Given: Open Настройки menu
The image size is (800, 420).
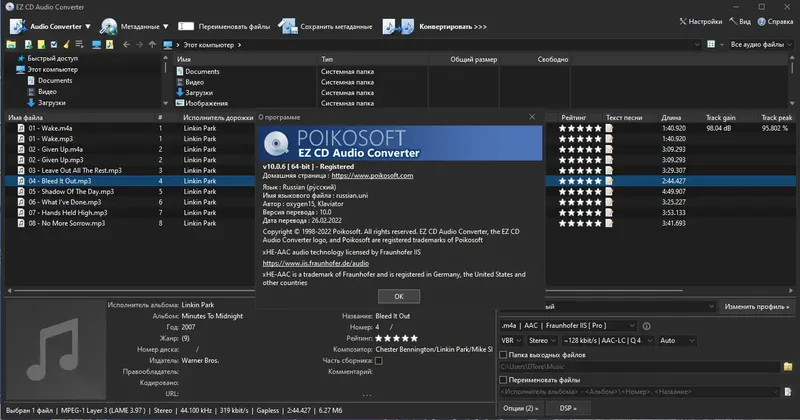Looking at the screenshot, I should (701, 21).
